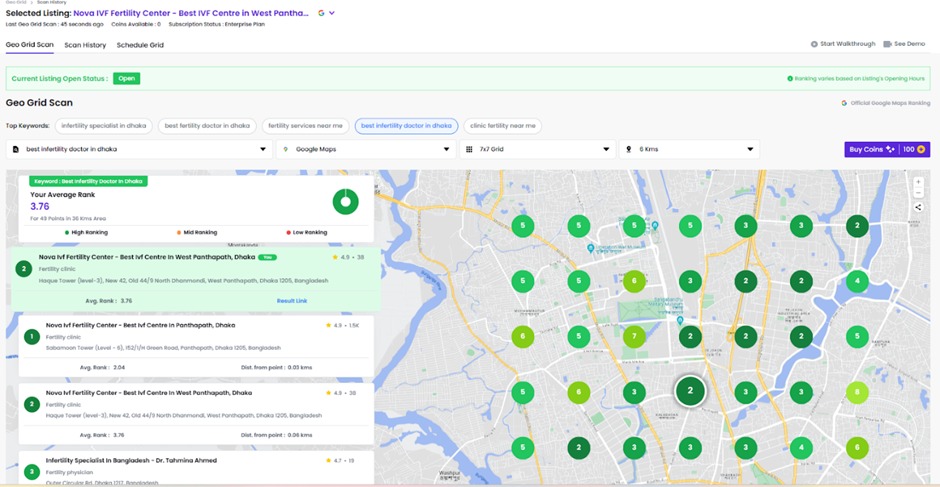Select the 'clinic fertility near me' chip

point(503,126)
